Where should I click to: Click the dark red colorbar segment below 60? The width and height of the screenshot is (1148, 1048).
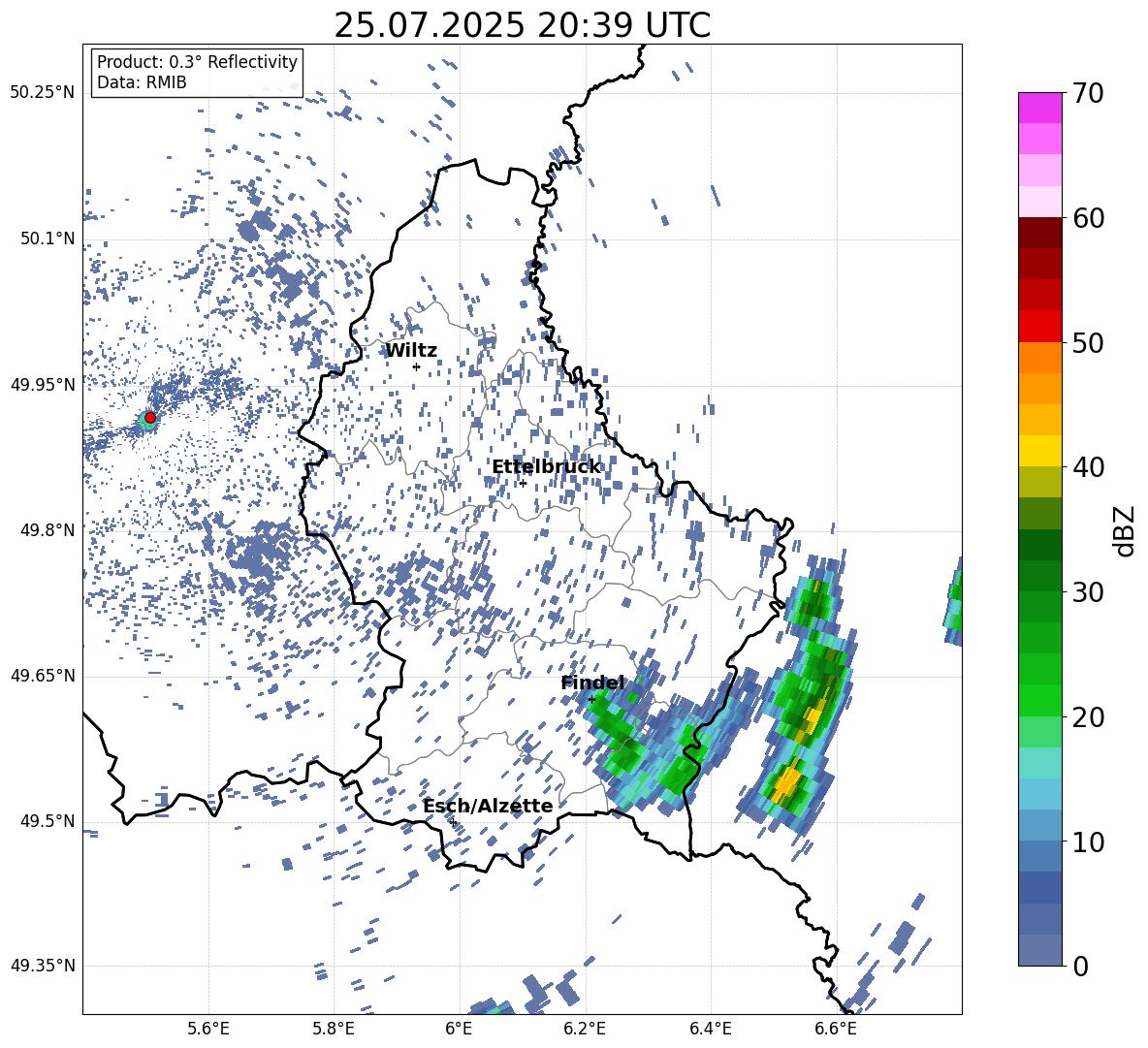tap(1039, 233)
